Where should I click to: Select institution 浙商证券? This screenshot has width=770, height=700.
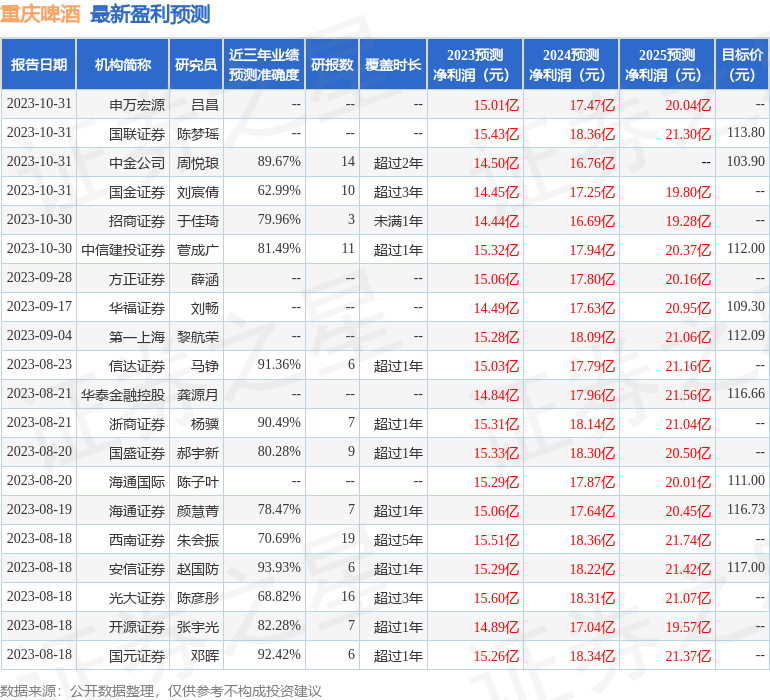click(137, 424)
